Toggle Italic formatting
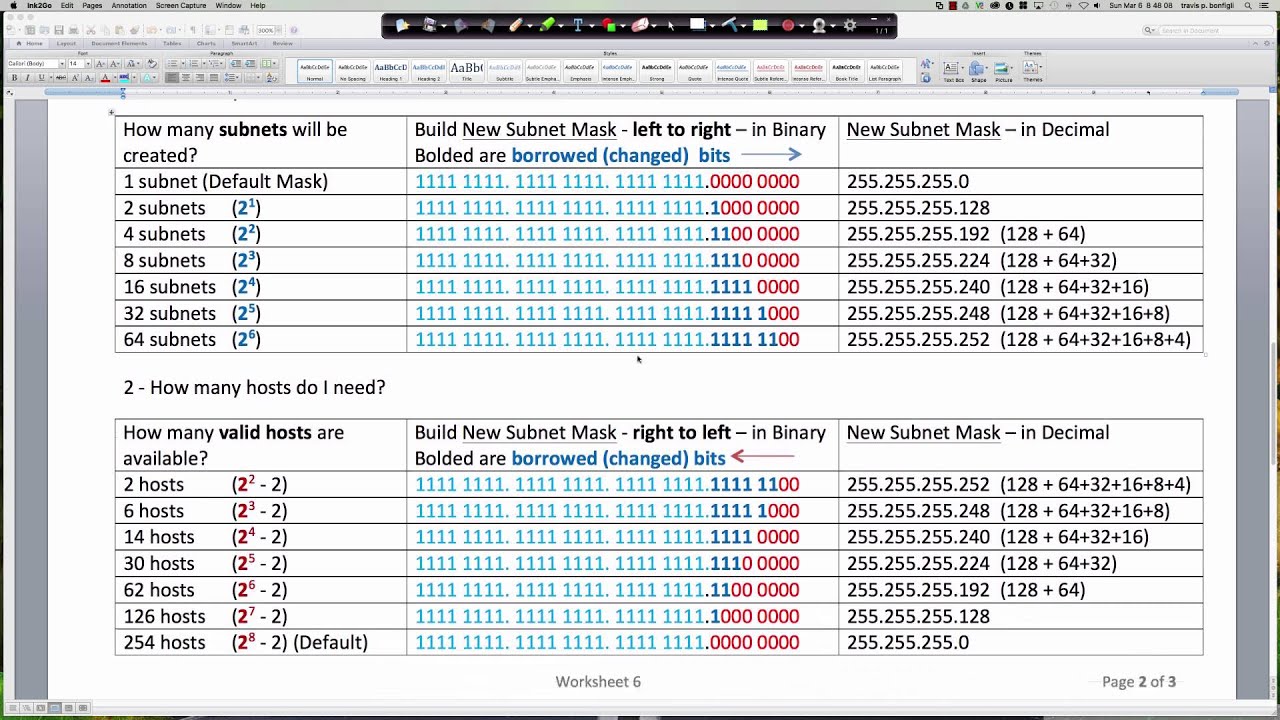 pyautogui.click(x=28, y=77)
